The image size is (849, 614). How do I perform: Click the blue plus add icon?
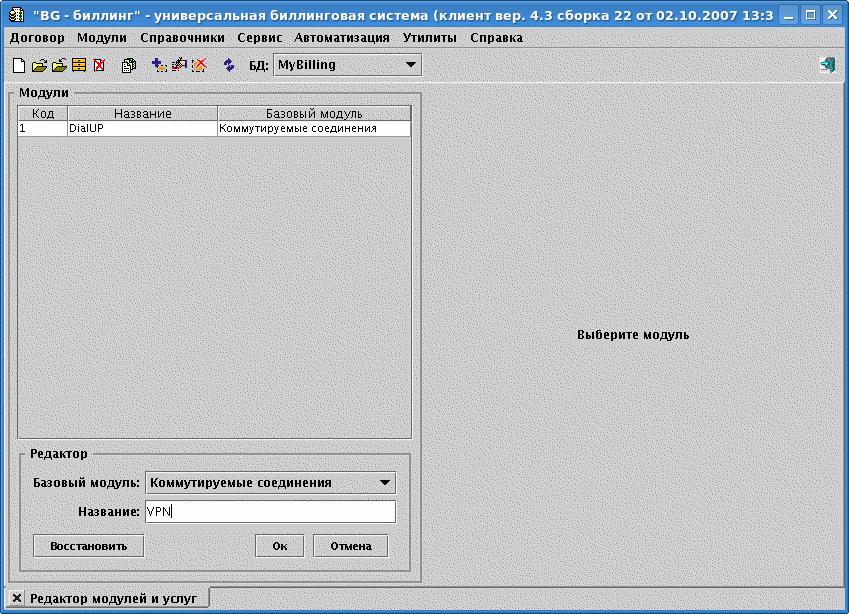pos(159,65)
